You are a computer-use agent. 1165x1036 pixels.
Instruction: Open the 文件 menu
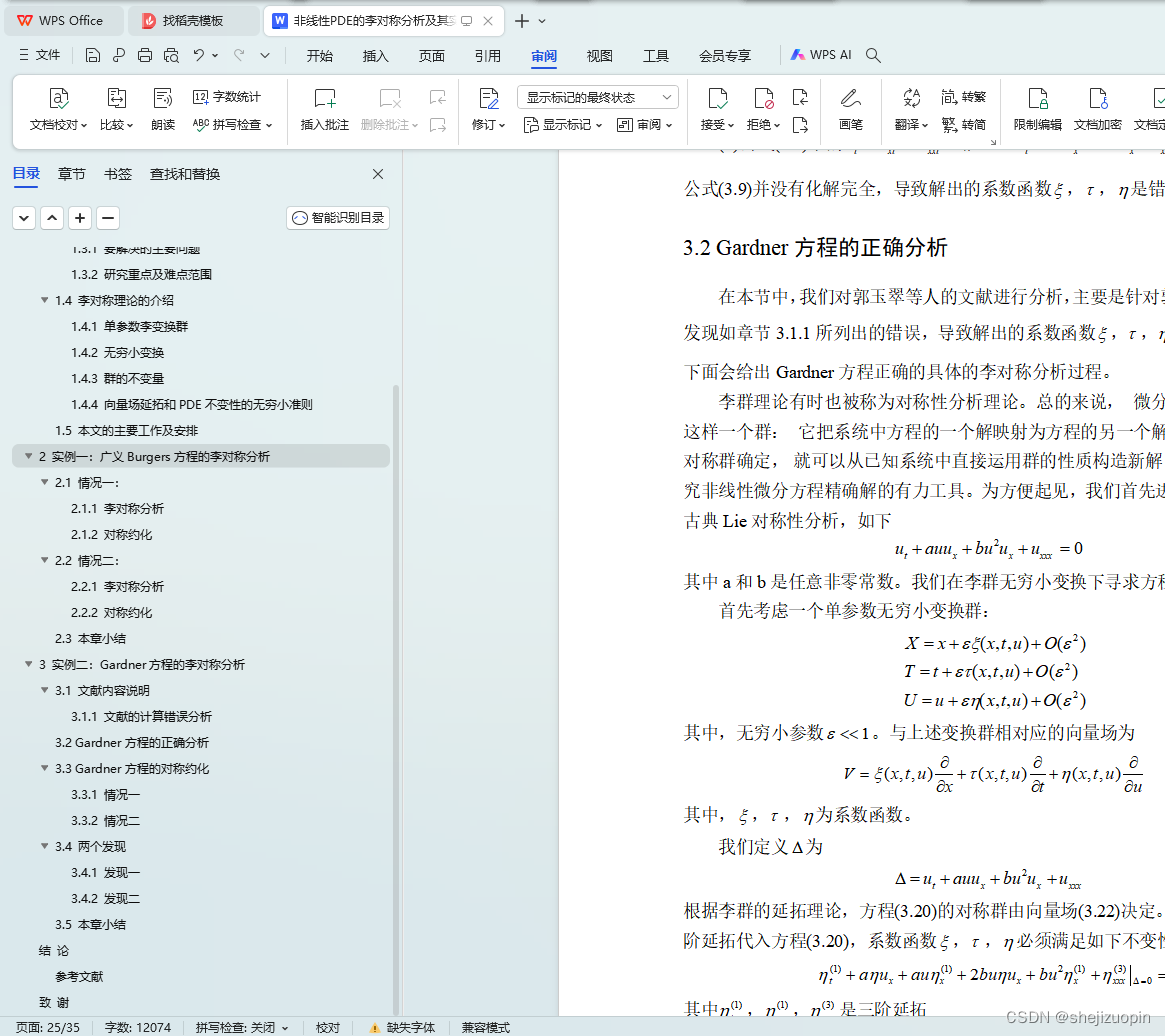(x=40, y=55)
